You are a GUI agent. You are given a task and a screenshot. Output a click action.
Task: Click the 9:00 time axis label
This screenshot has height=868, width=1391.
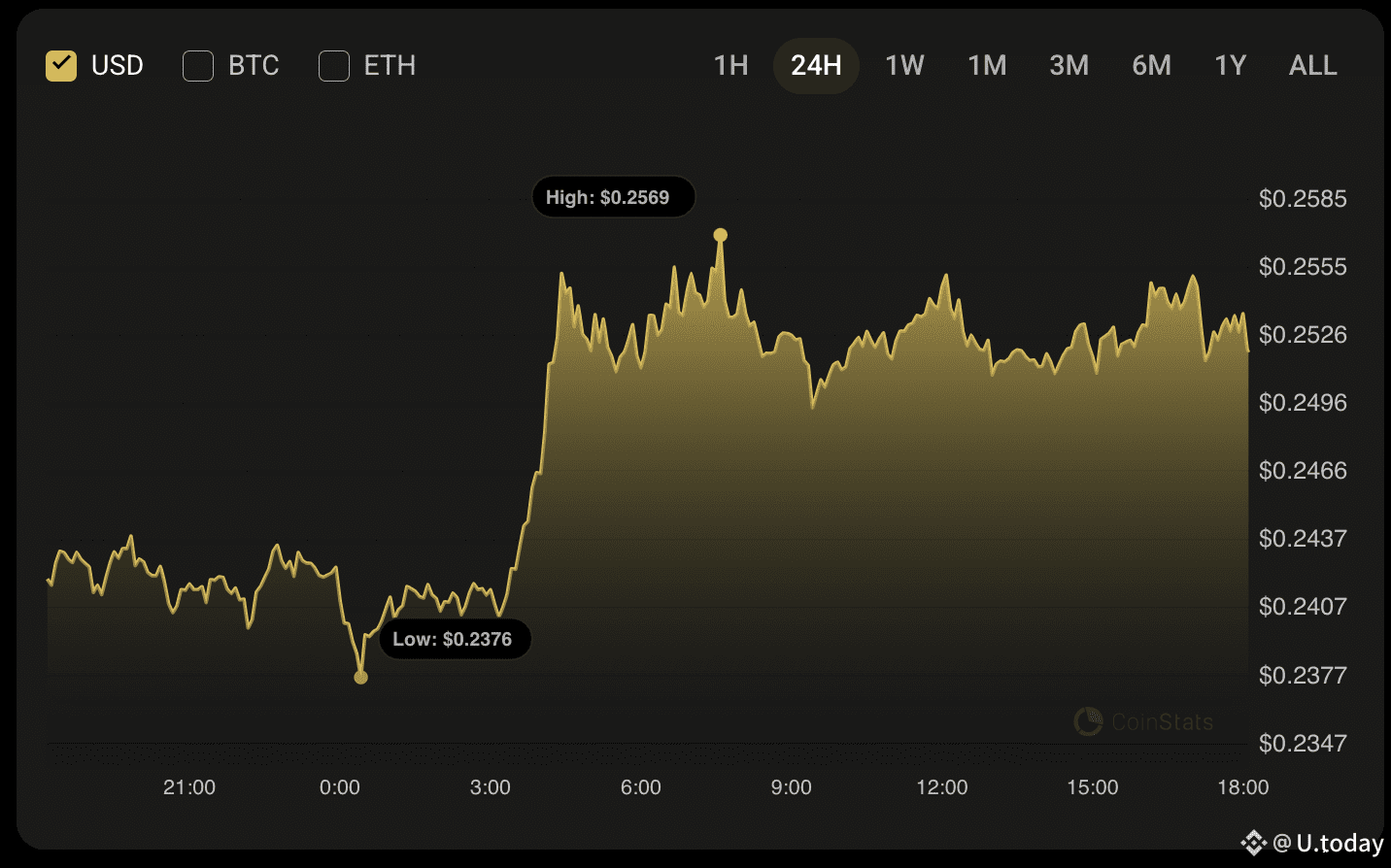point(792,787)
